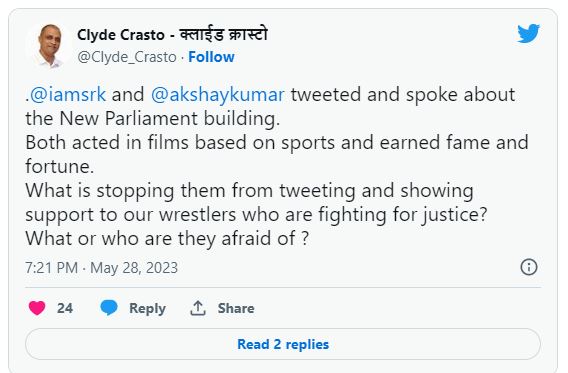Open the 7:21 PM timestamp link
The image size is (568, 373).
point(51,268)
